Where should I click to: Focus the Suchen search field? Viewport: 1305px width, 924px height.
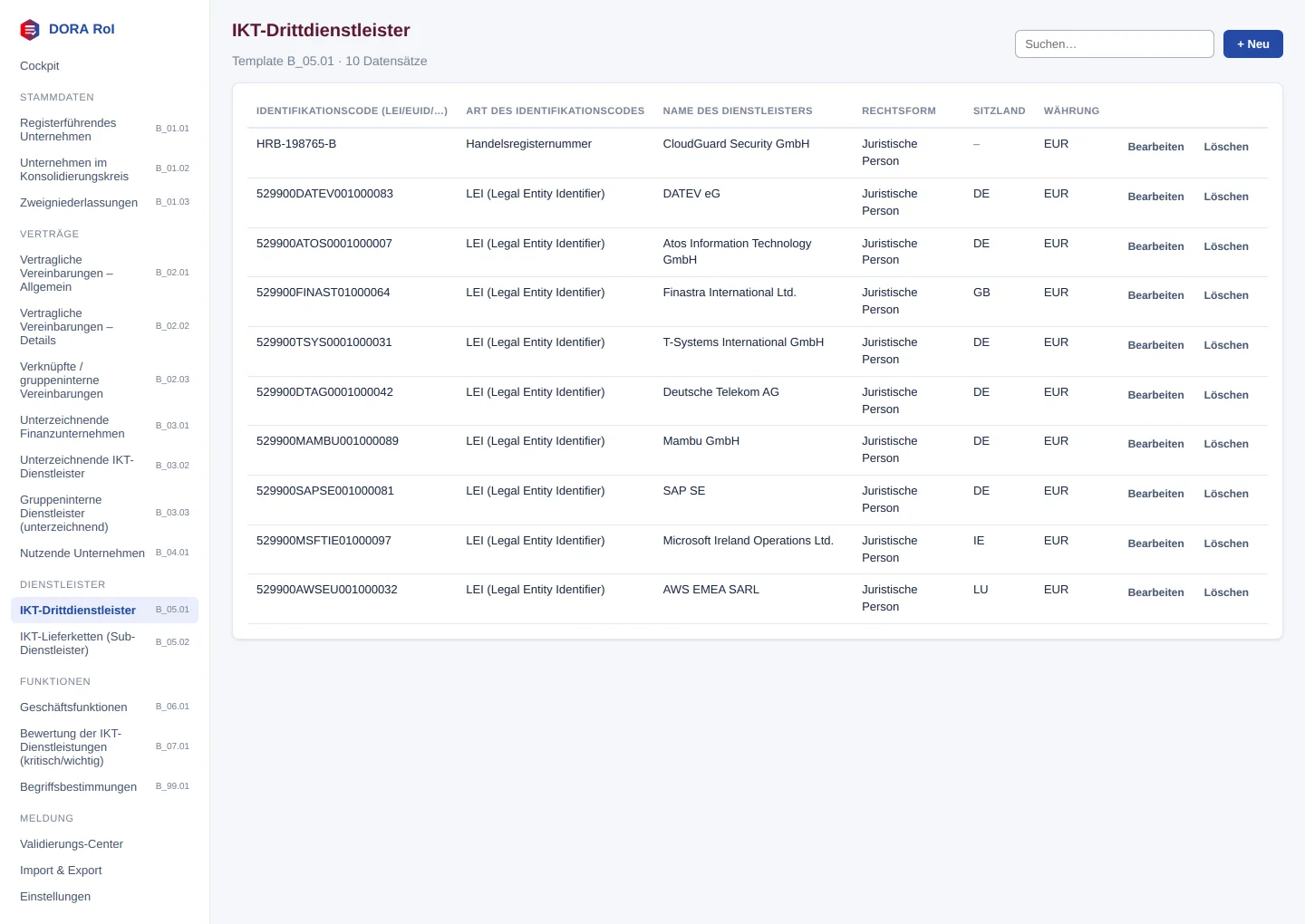pyautogui.click(x=1114, y=44)
